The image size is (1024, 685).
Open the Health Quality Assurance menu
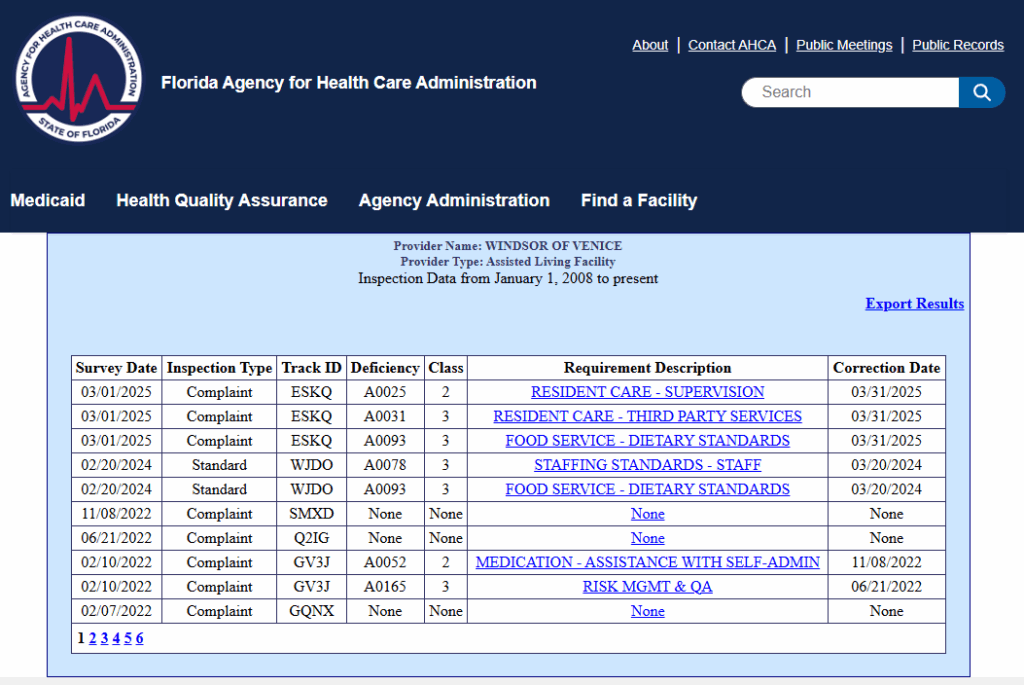[x=221, y=200]
